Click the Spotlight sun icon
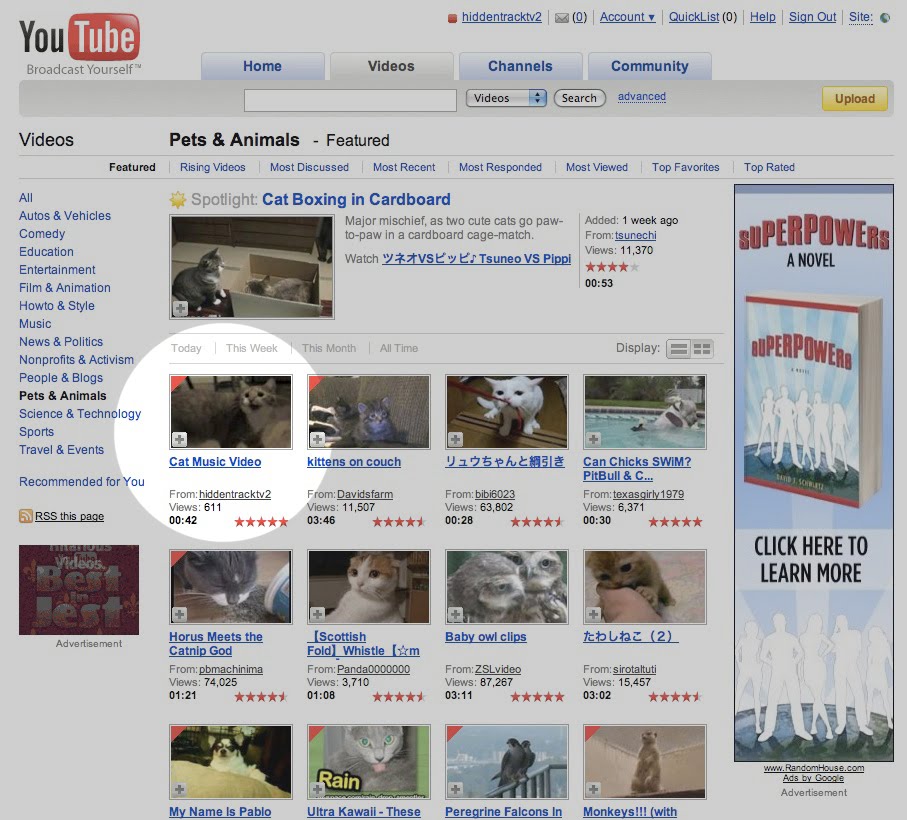 (178, 200)
